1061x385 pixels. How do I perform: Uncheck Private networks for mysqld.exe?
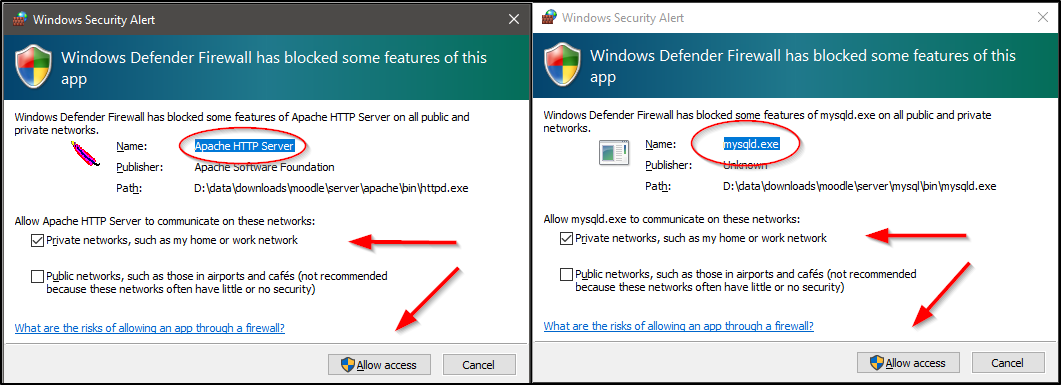point(566,238)
